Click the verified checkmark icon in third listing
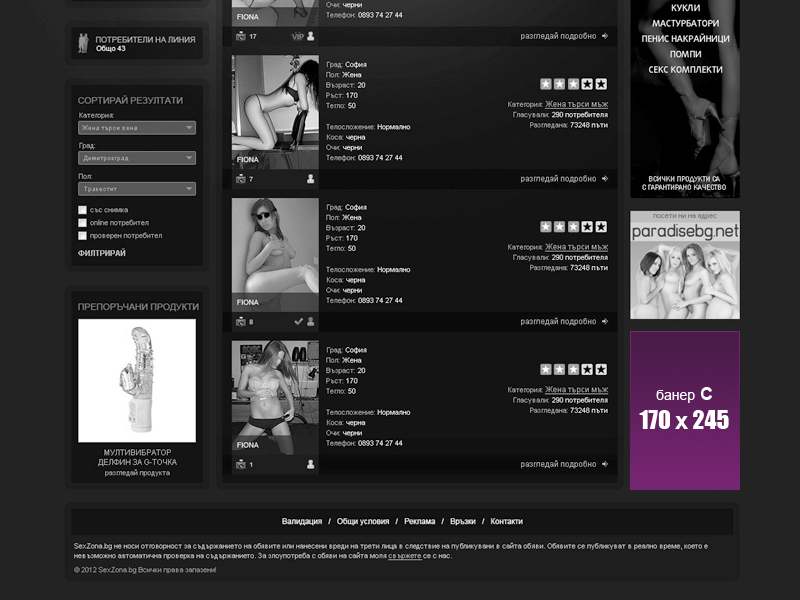This screenshot has height=600, width=800. pos(298,322)
